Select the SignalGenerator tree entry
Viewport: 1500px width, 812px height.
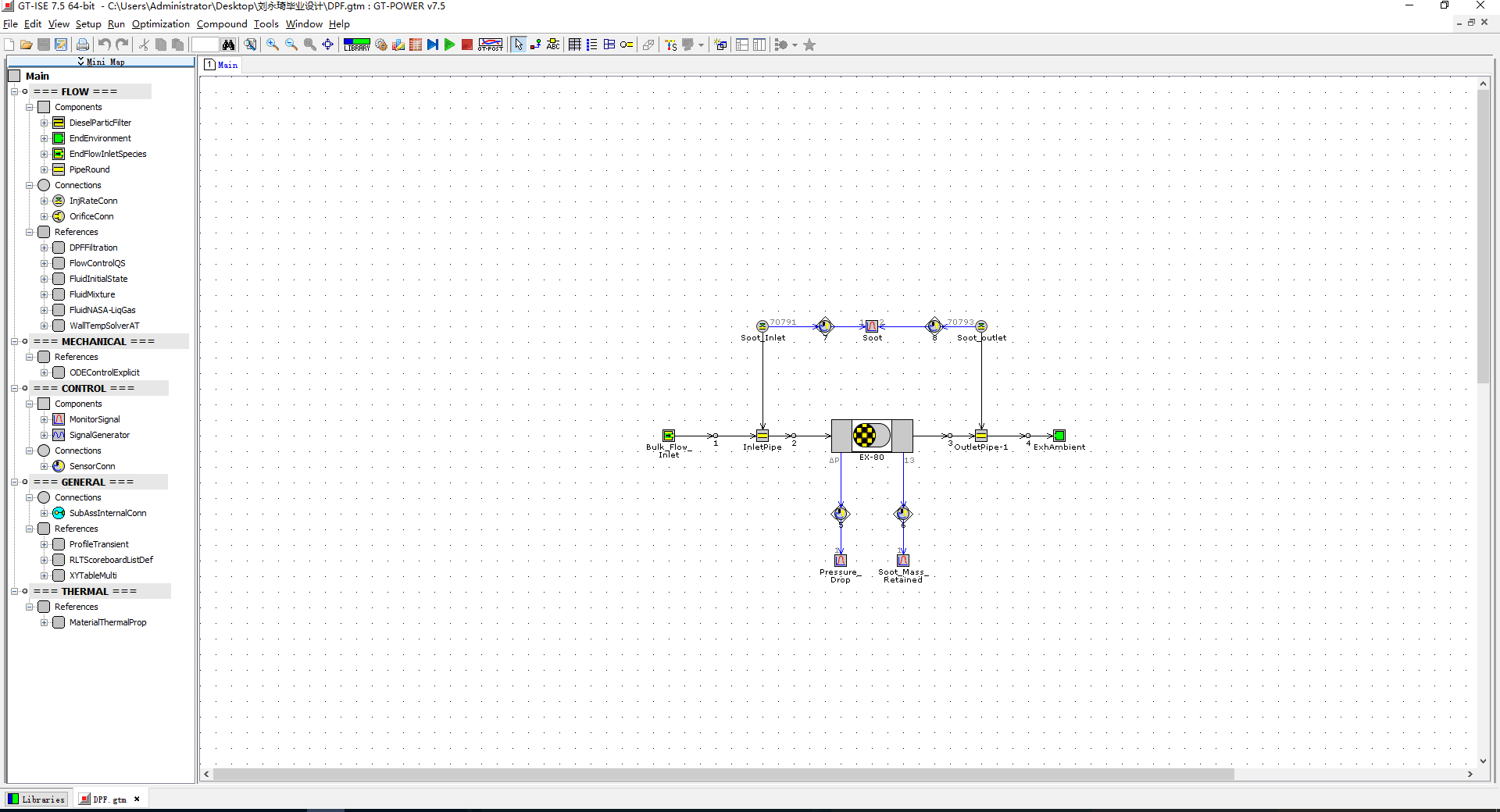pyautogui.click(x=99, y=435)
